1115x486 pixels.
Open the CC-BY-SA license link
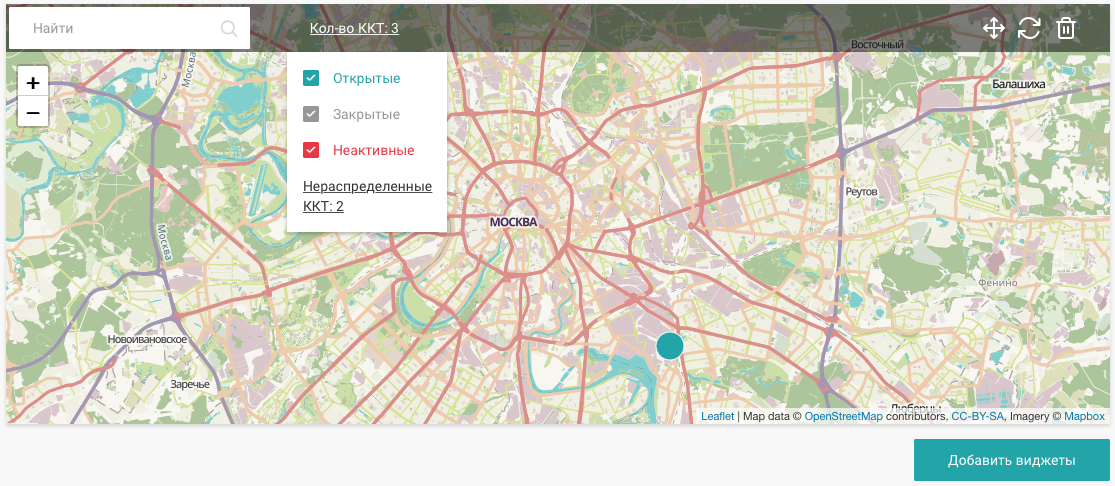coord(978,416)
